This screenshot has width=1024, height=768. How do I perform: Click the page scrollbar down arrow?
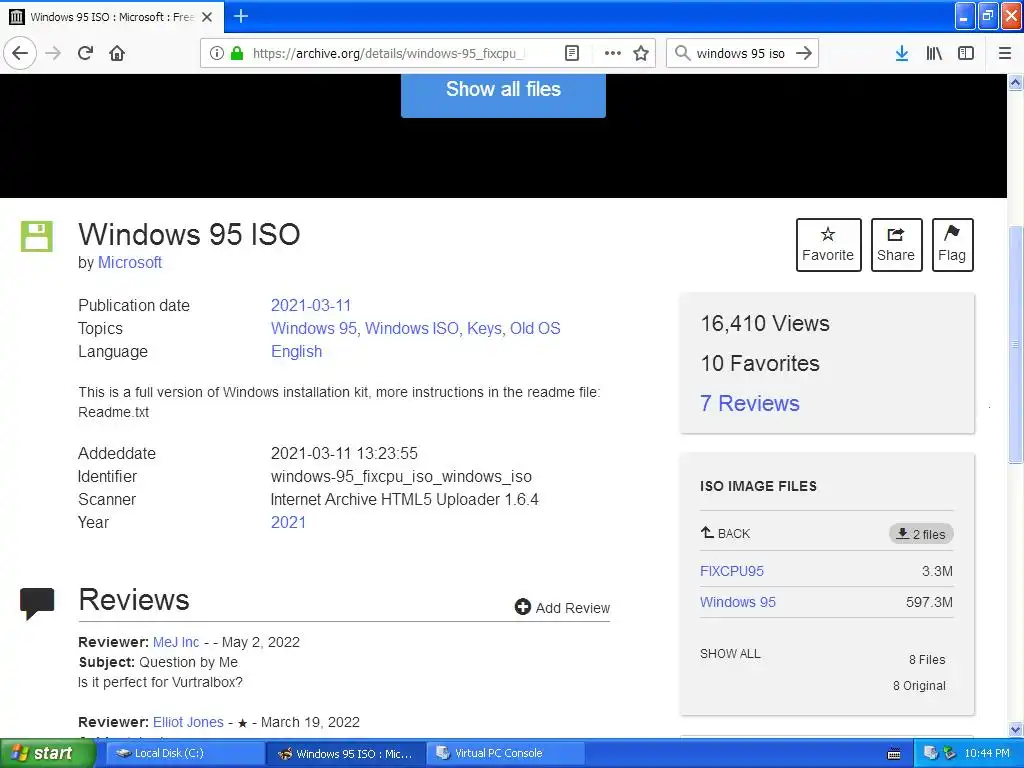coord(1015,729)
